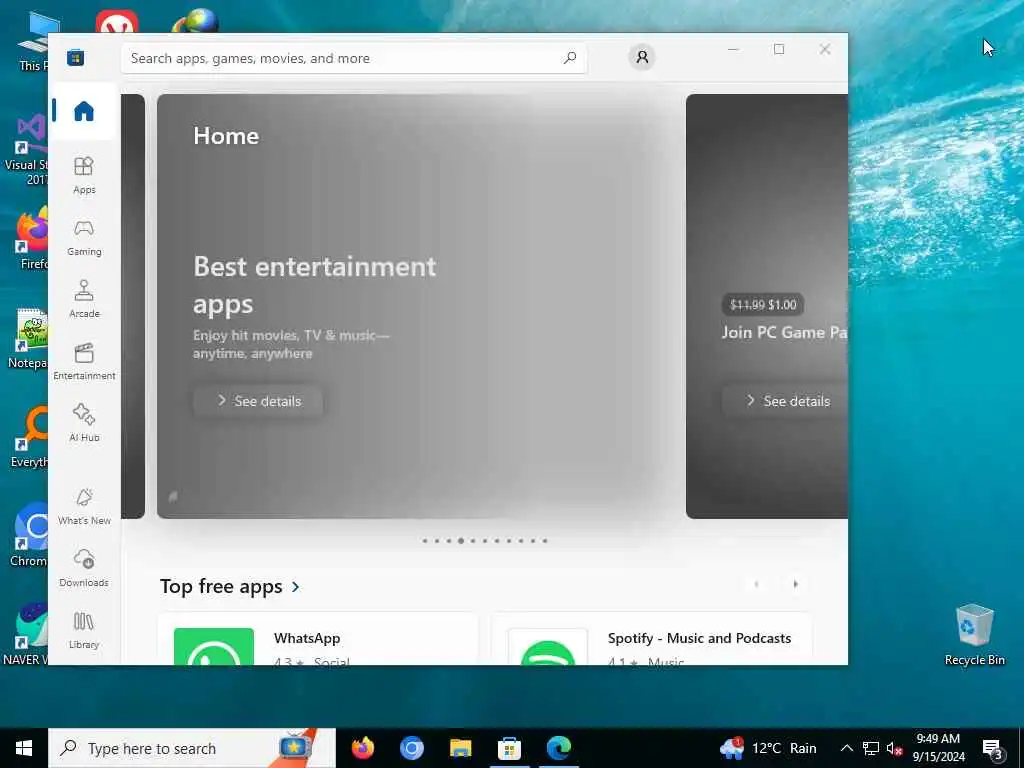This screenshot has width=1024, height=768.
Task: Open the Apps section in sidebar
Action: pyautogui.click(x=84, y=175)
